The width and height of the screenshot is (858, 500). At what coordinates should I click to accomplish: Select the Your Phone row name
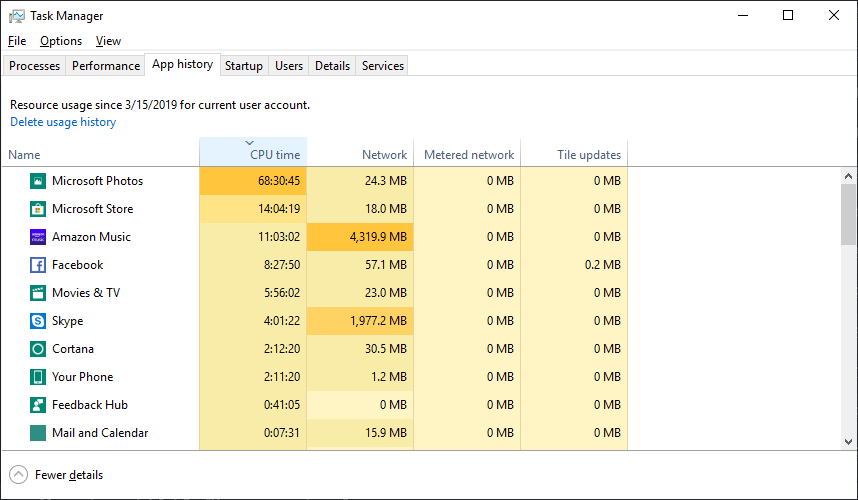tap(83, 377)
